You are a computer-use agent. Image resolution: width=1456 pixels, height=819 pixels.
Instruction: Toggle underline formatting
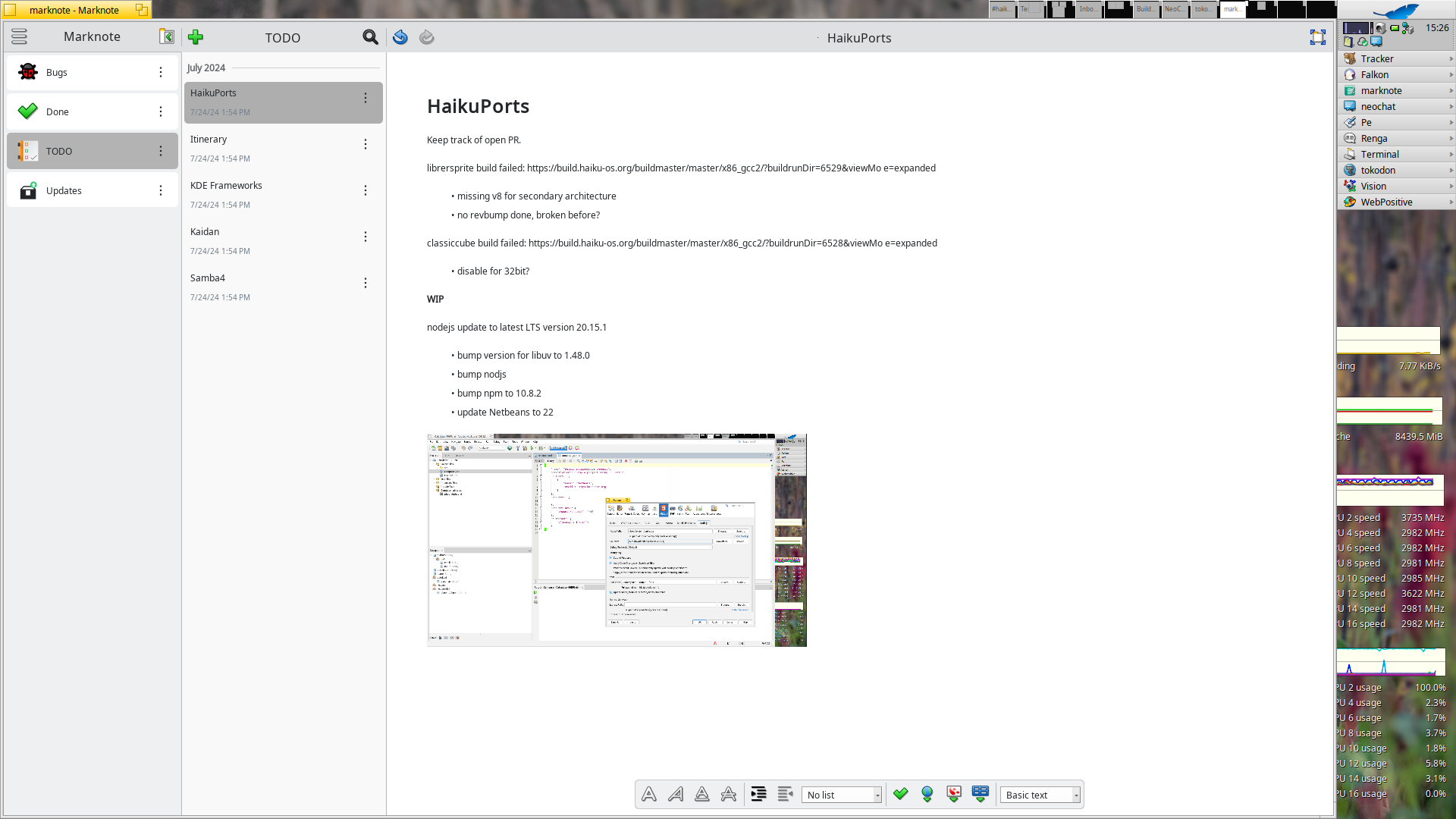point(702,794)
